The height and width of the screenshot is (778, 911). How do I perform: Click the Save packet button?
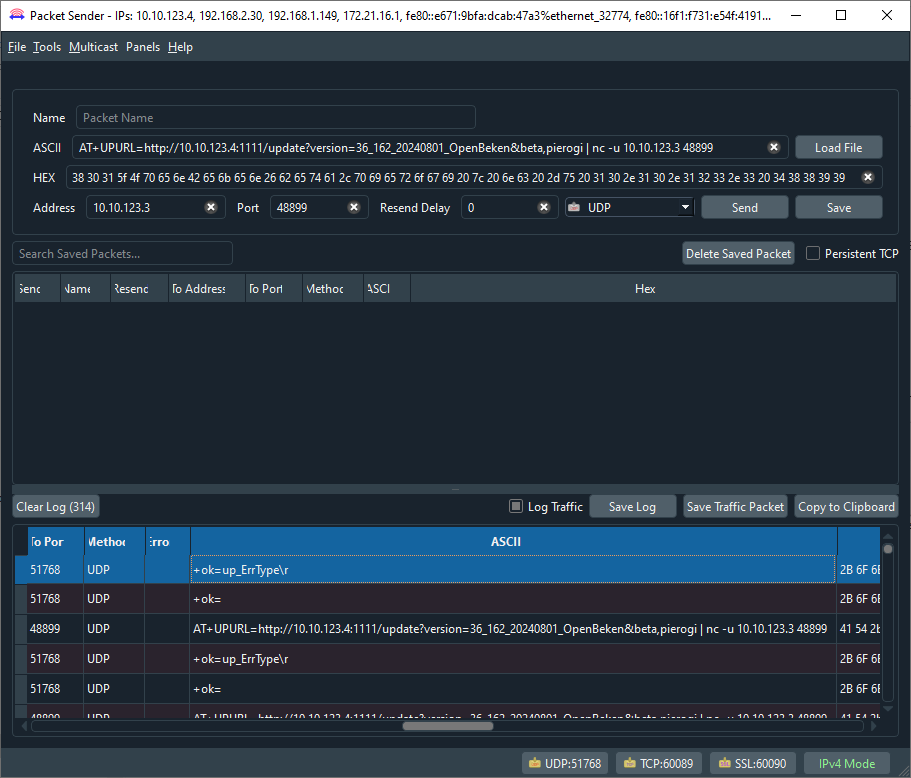[x=839, y=207]
